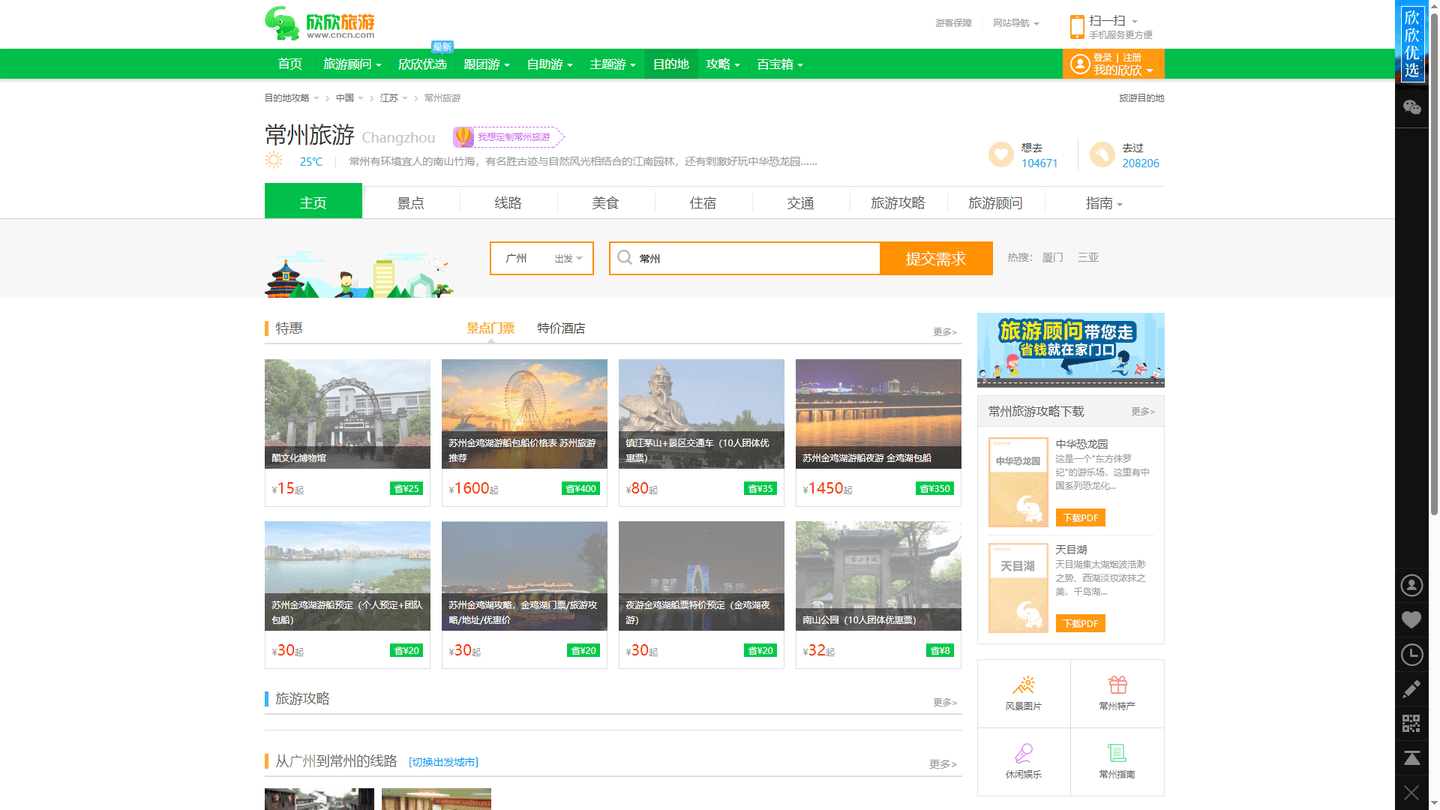
Task: Click the user profile icon in the right sidebar
Action: [1412, 585]
